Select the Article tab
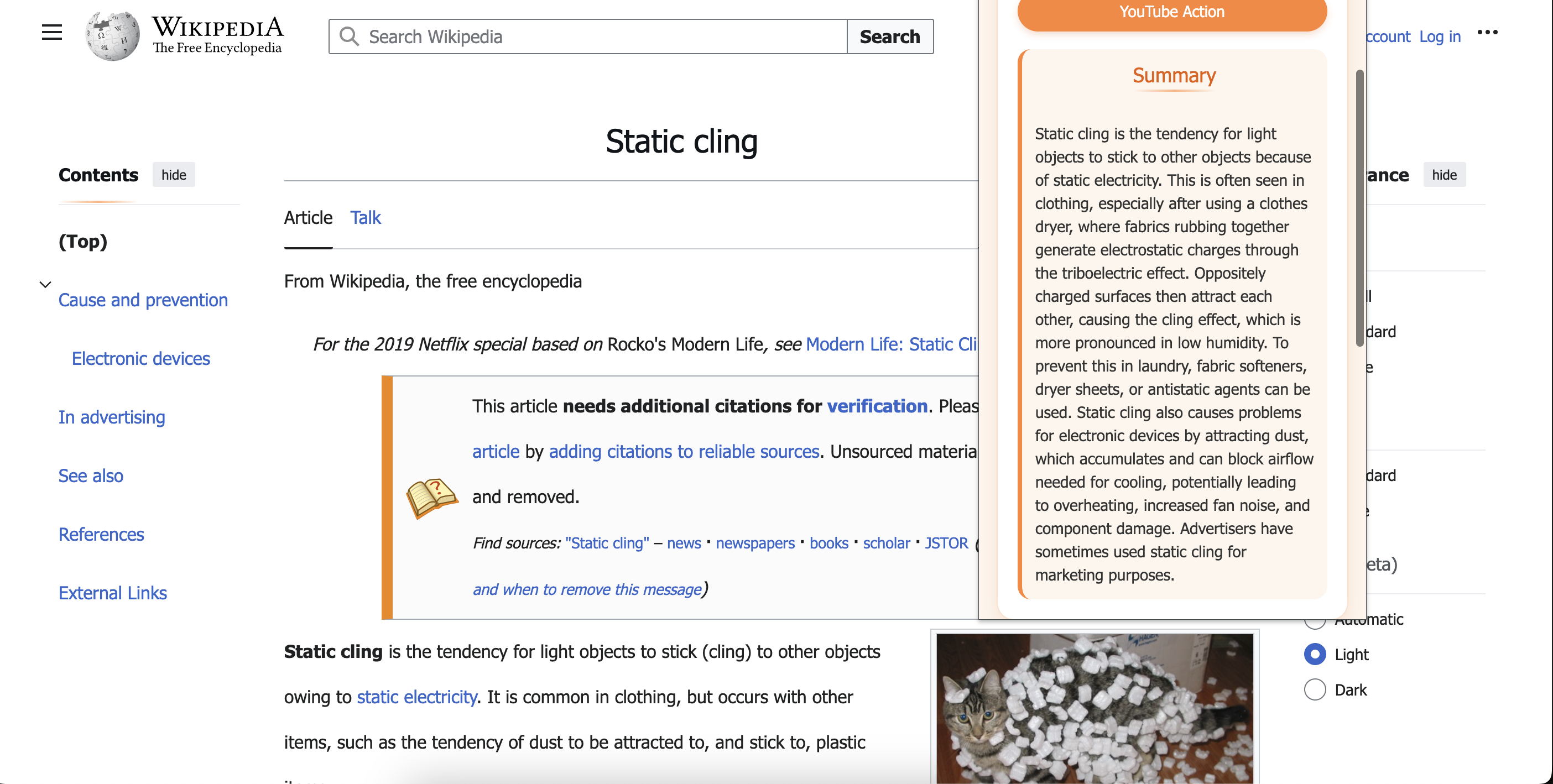Image resolution: width=1553 pixels, height=784 pixels. [308, 217]
